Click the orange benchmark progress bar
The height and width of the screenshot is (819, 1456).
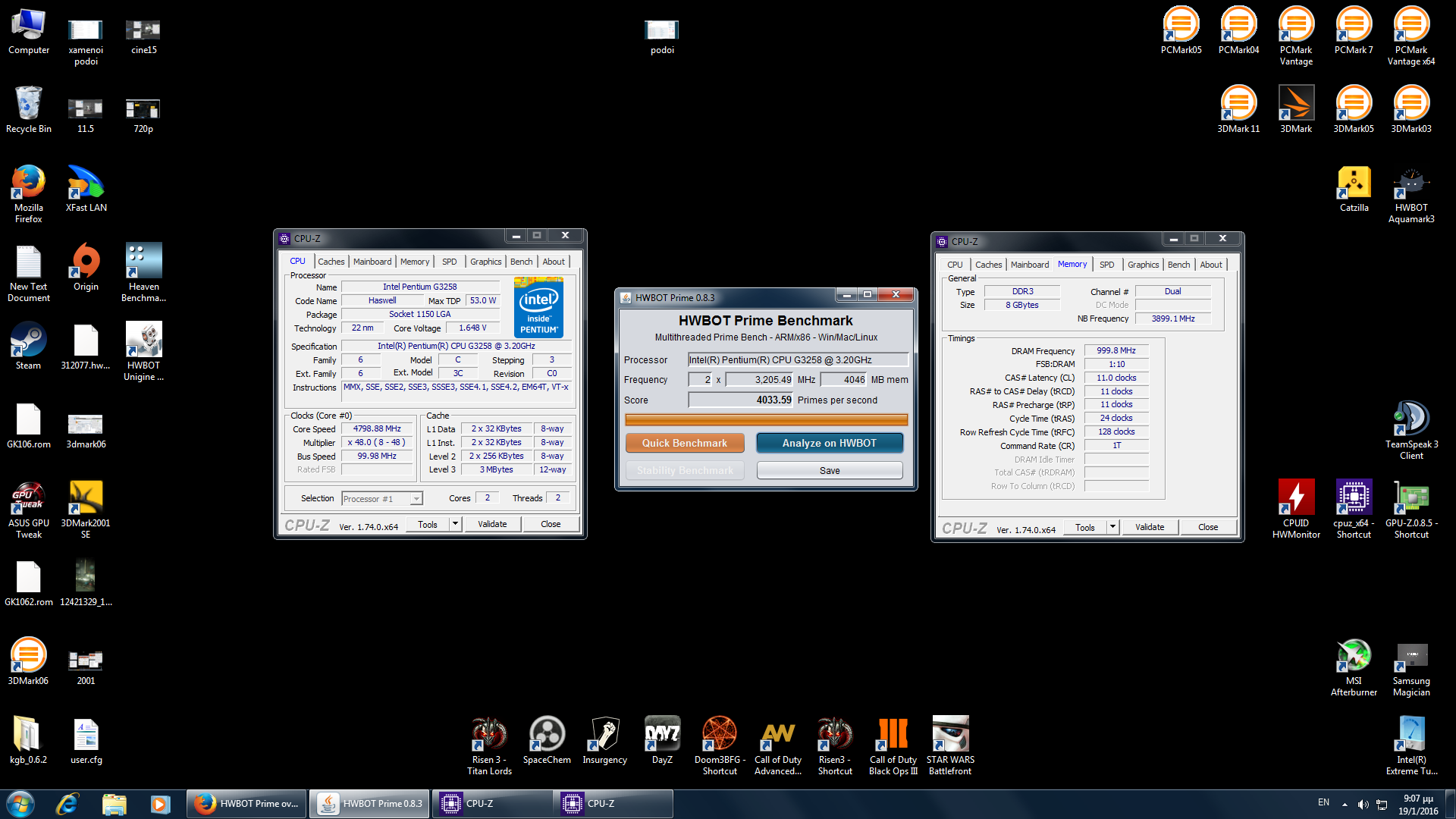tap(766, 419)
